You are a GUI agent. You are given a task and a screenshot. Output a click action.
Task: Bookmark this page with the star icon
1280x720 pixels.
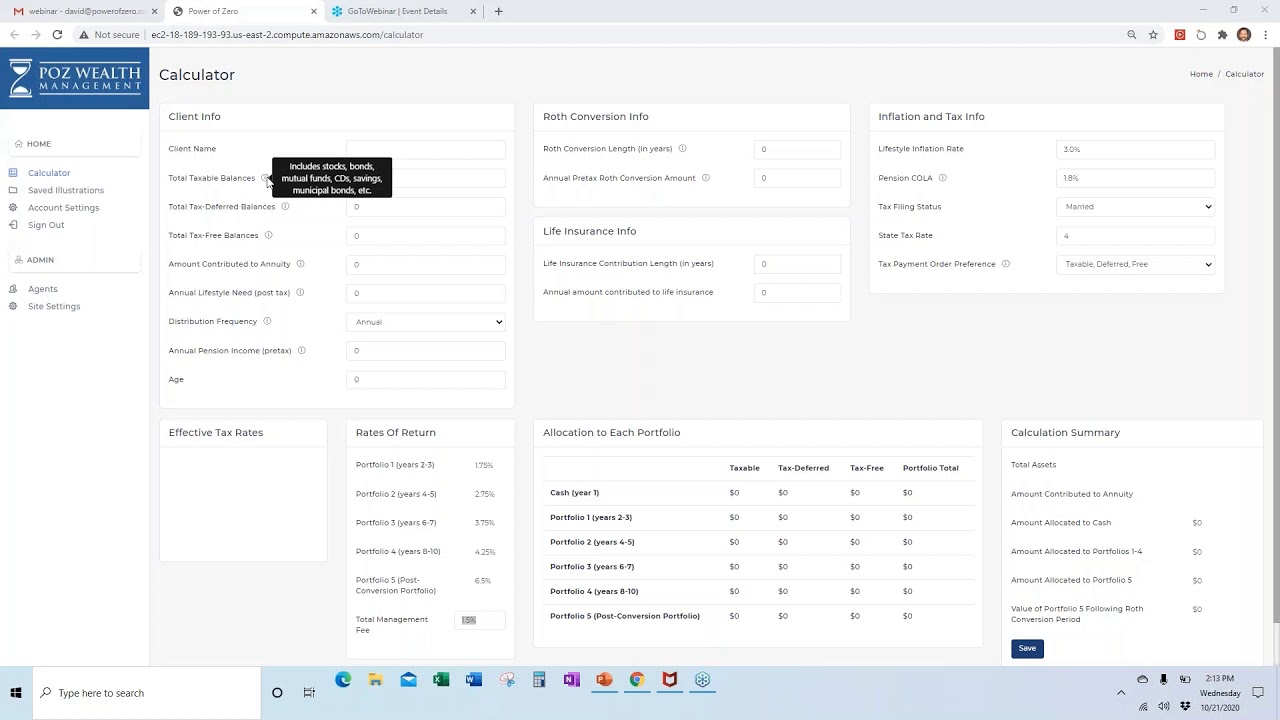1153,34
